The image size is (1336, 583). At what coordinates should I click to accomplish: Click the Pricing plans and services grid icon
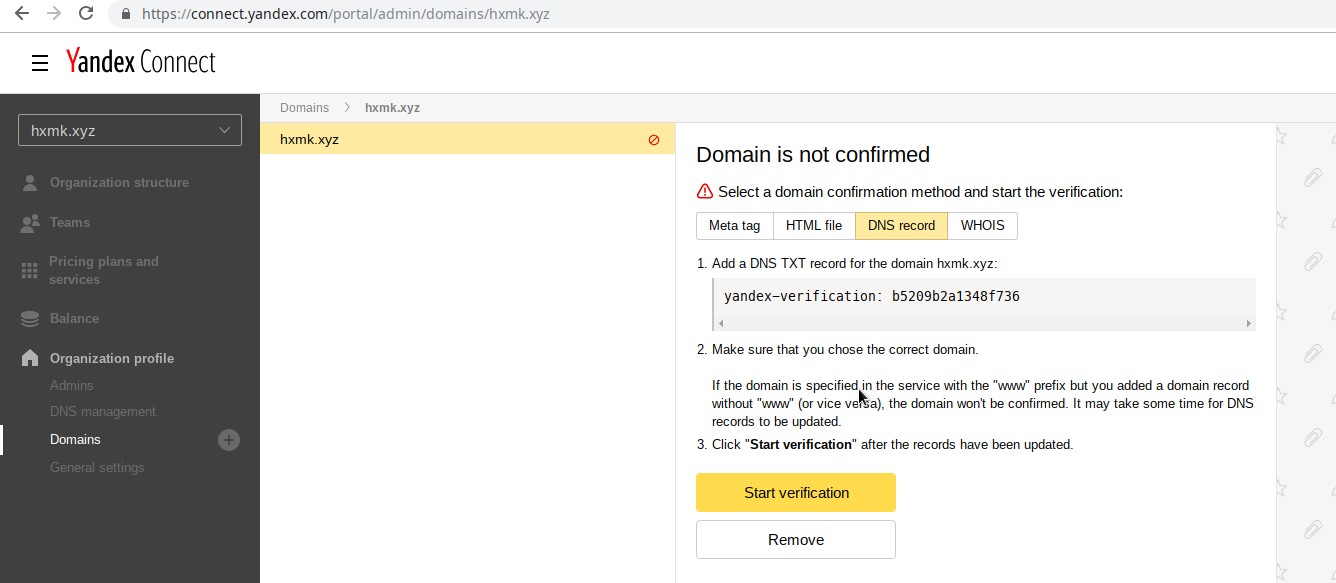click(x=29, y=270)
